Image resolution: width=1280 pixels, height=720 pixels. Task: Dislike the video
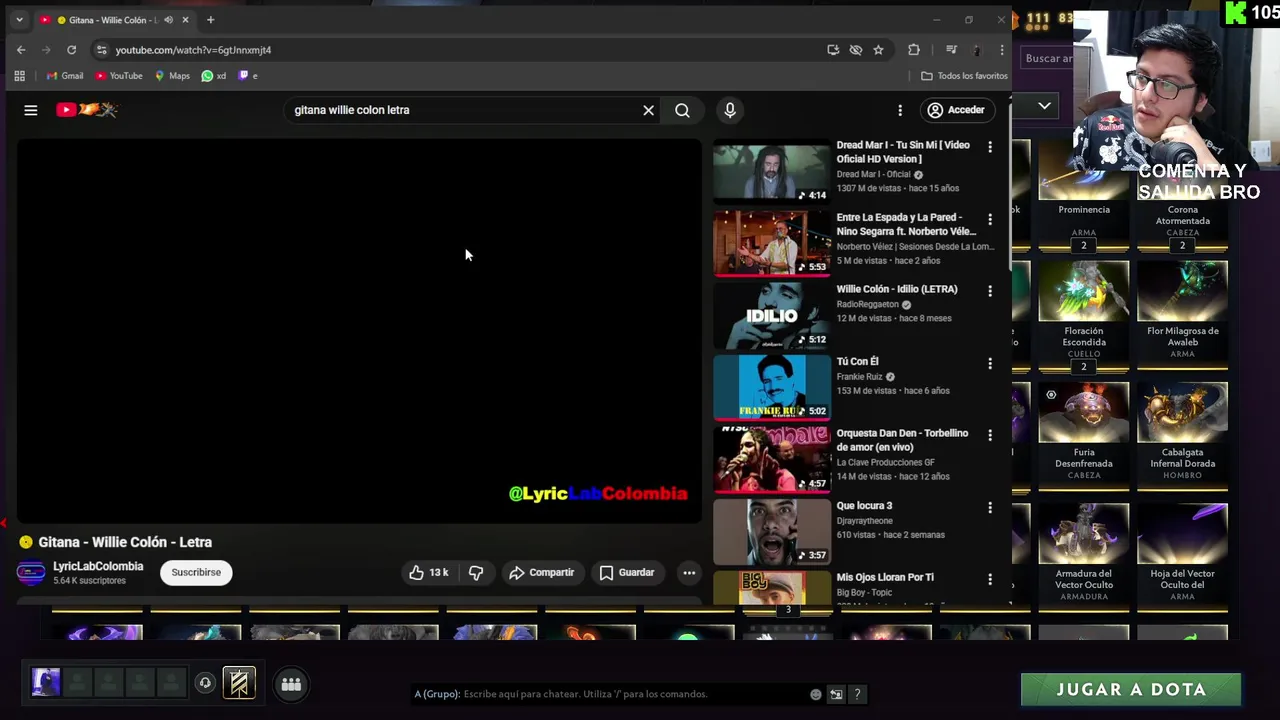[476, 573]
